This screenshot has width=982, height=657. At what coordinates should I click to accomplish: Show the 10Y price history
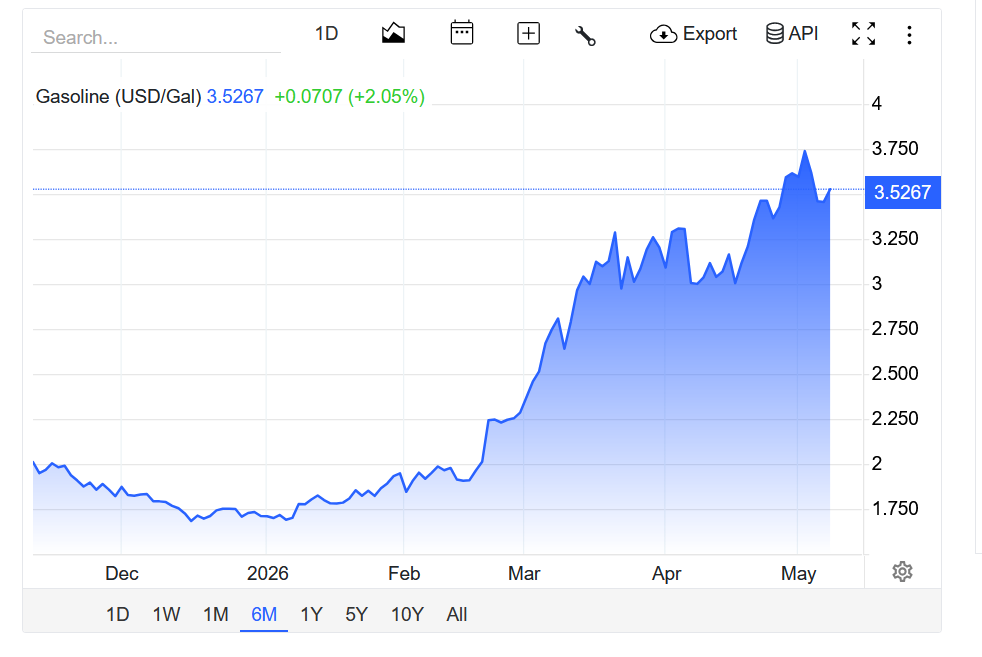pyautogui.click(x=407, y=614)
